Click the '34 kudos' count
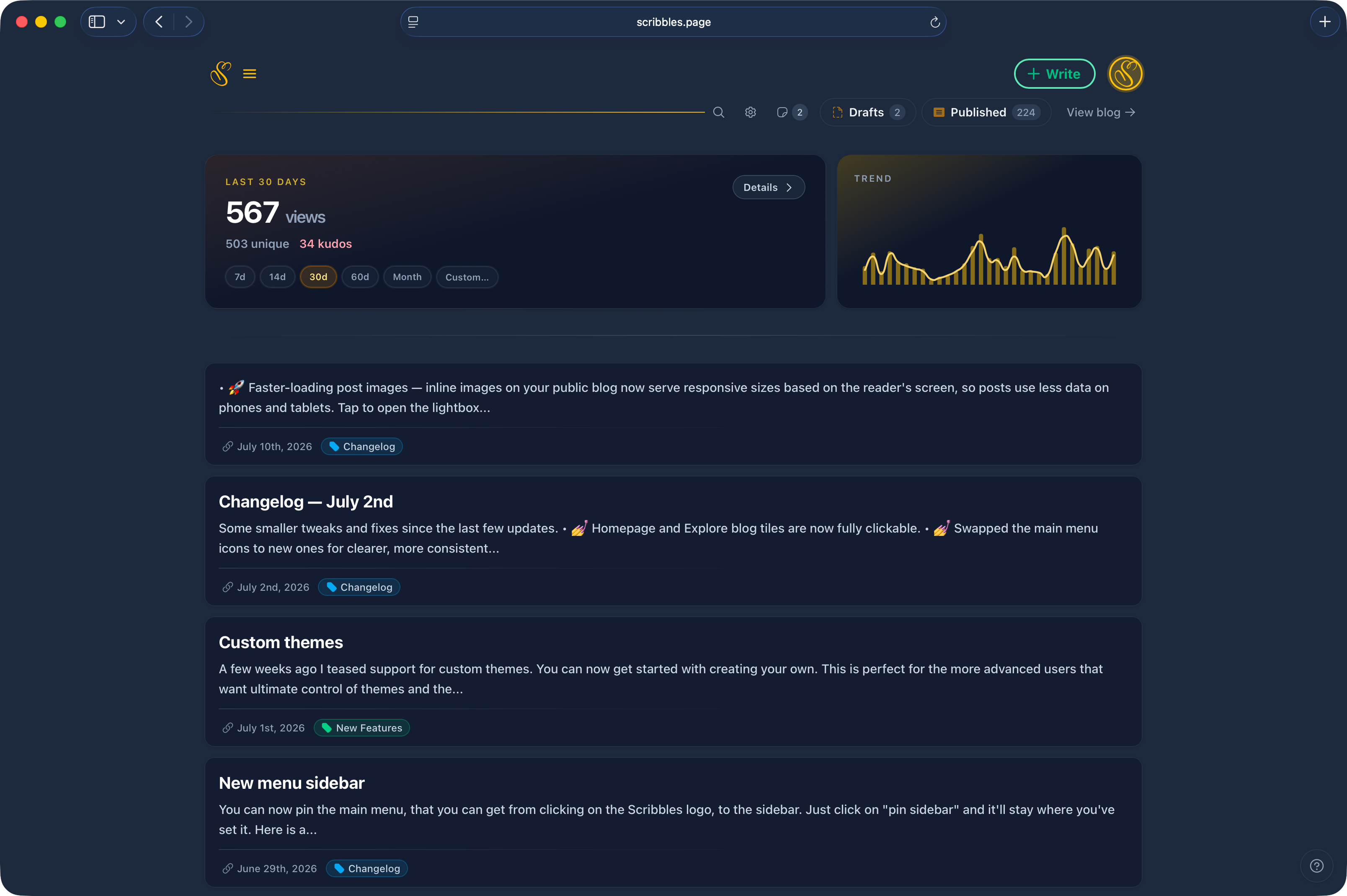Image resolution: width=1347 pixels, height=896 pixels. [x=326, y=243]
